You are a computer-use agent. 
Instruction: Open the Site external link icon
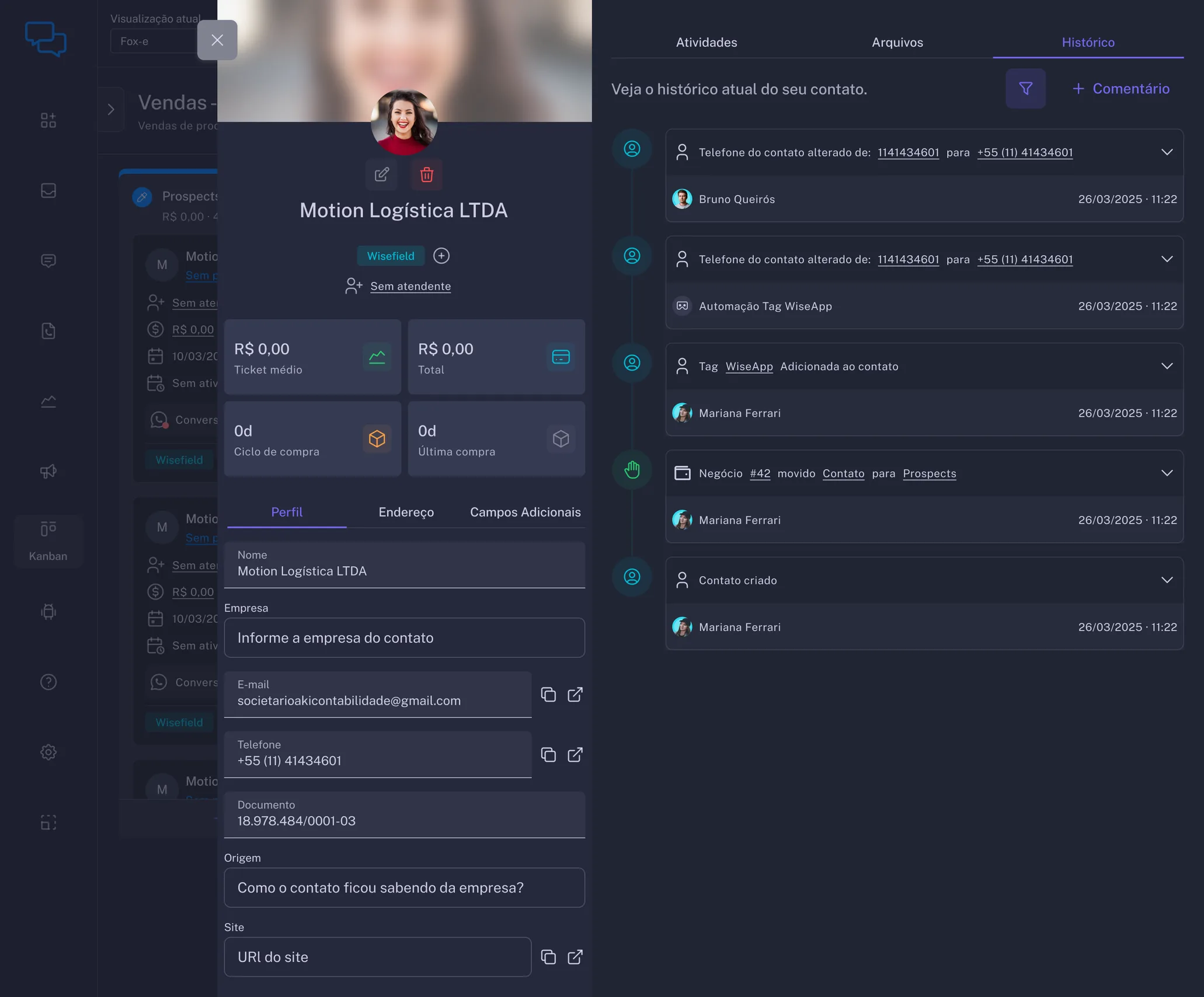pyautogui.click(x=575, y=957)
